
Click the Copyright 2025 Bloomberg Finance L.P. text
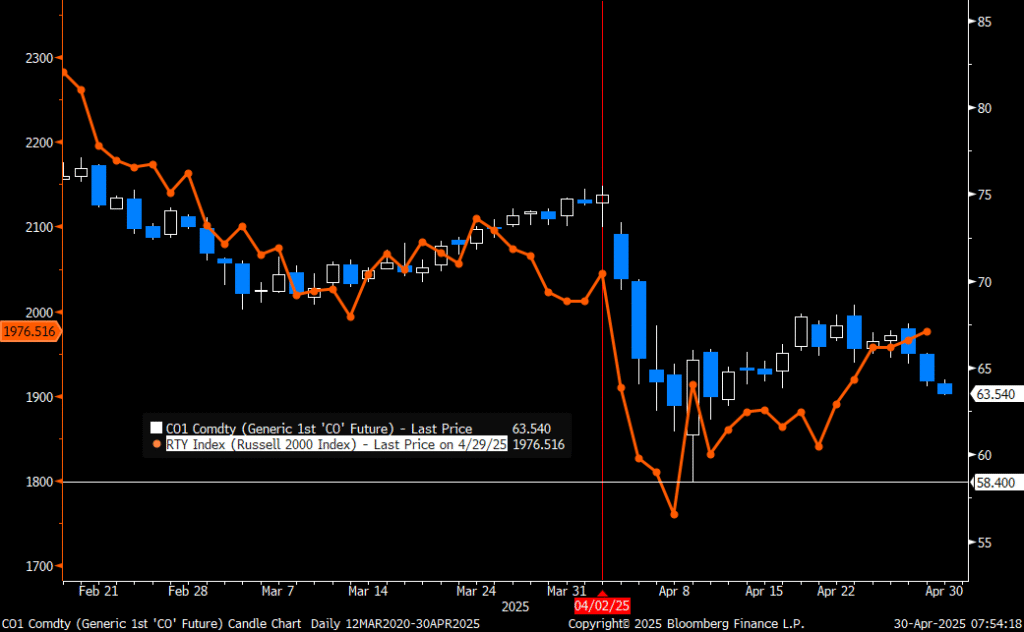click(x=686, y=624)
